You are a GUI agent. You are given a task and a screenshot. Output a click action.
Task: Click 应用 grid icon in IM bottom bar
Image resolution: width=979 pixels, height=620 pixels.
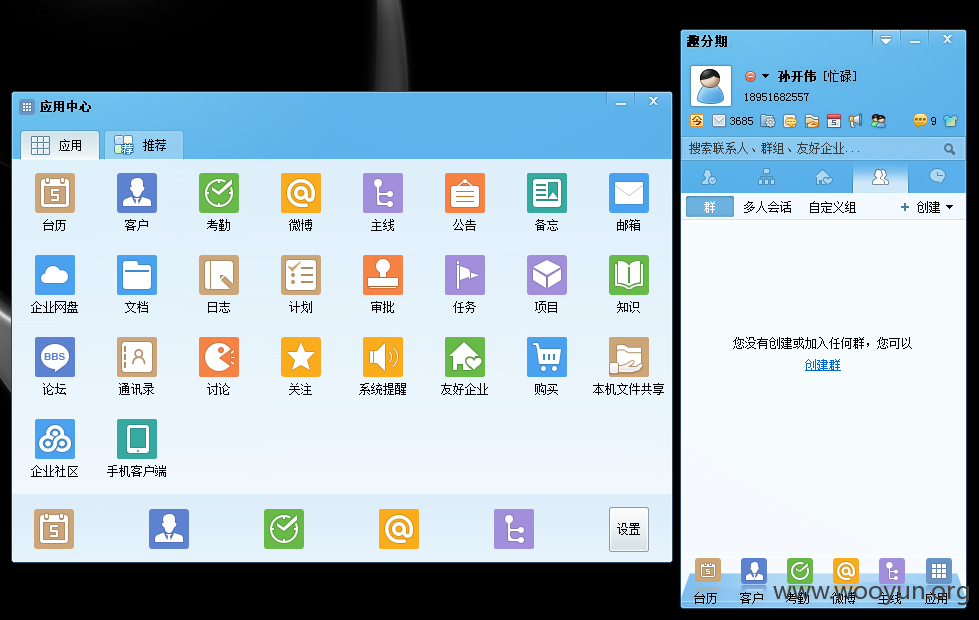coord(938,571)
